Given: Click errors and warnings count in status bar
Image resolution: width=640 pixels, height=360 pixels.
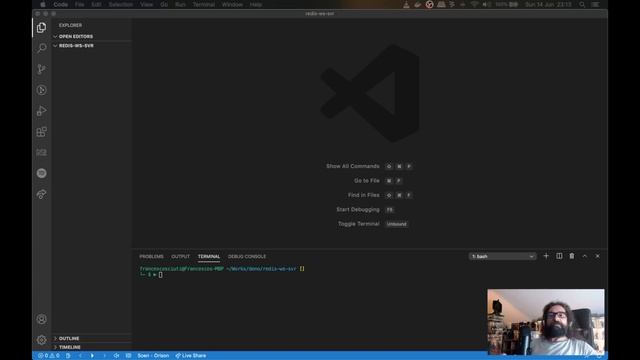Looking at the screenshot, I should point(49,356).
